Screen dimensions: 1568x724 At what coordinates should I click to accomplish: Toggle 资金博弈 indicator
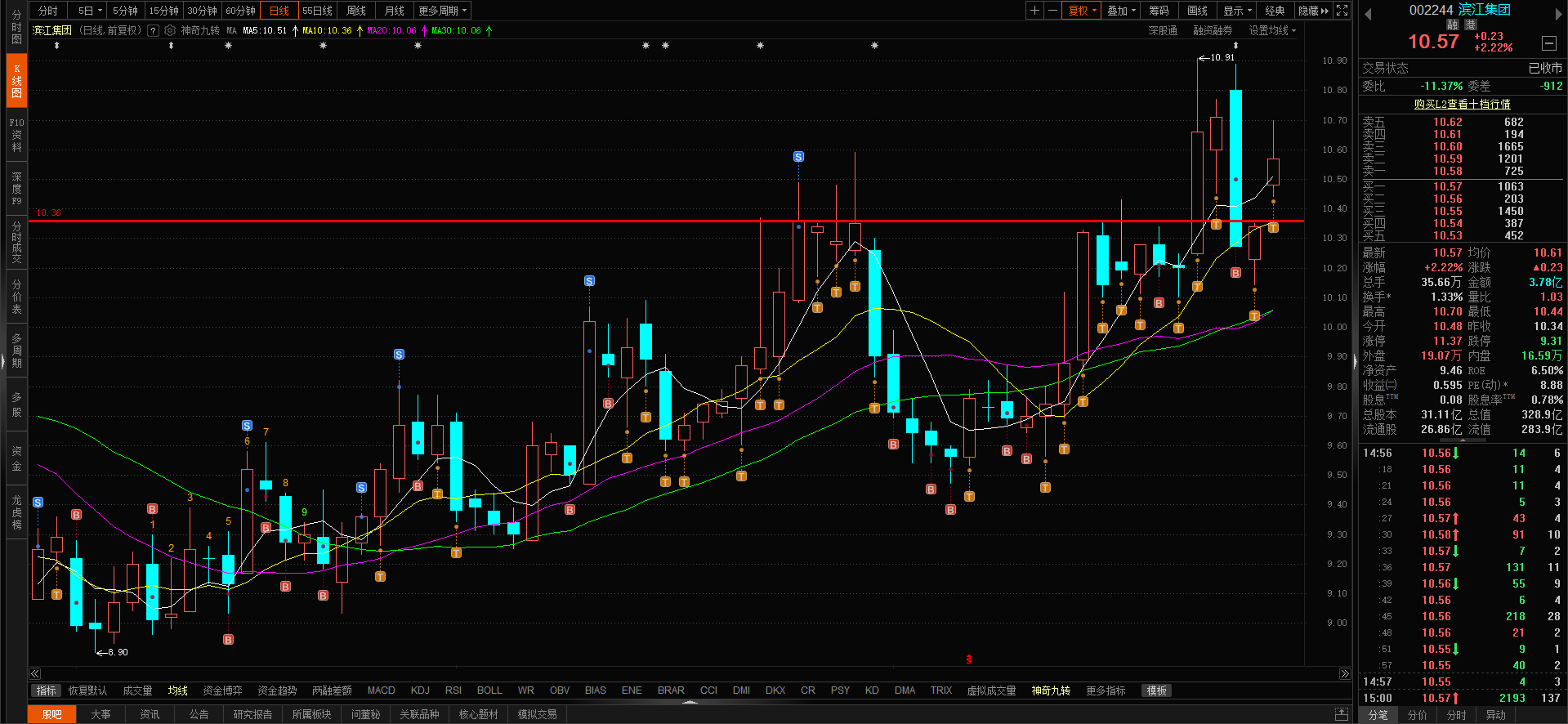[222, 690]
